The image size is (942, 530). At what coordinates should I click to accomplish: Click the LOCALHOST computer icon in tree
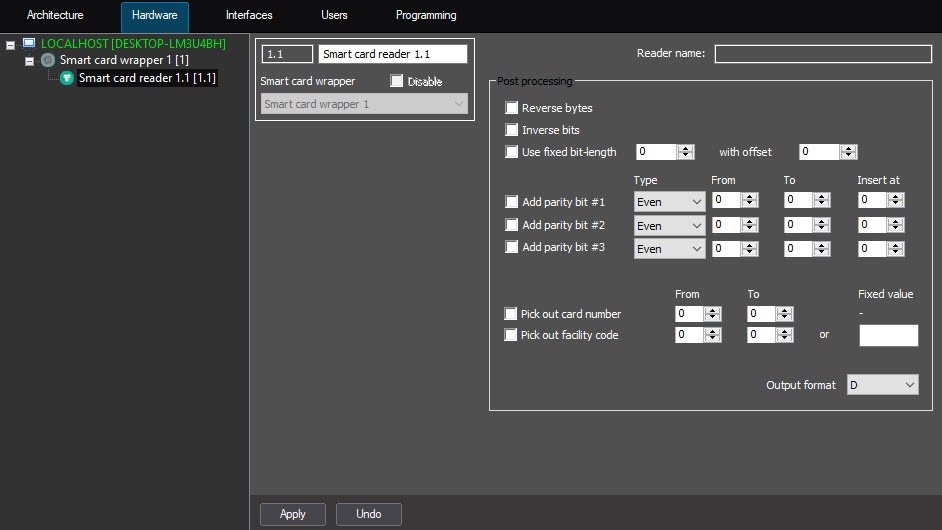(x=29, y=44)
